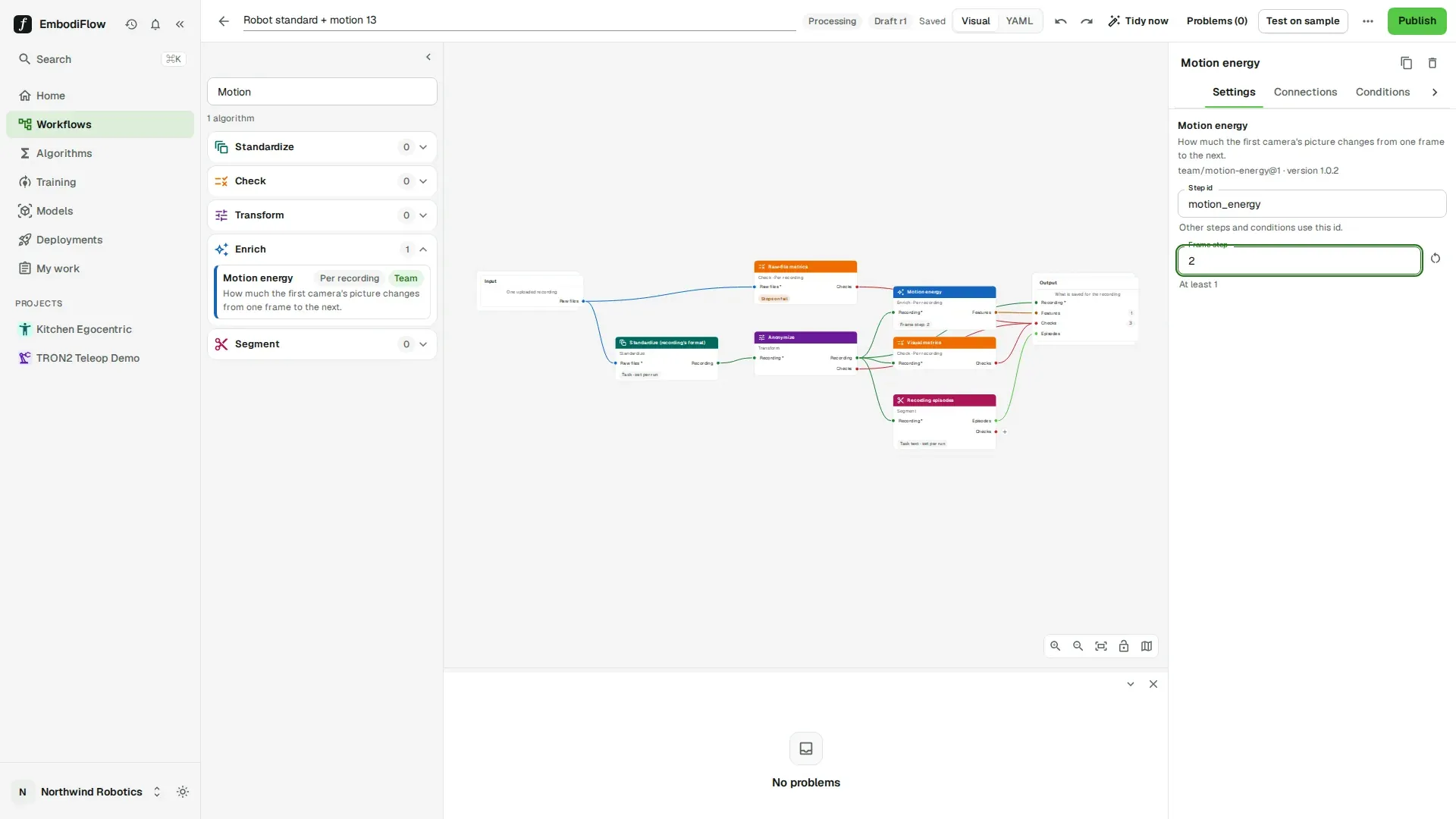Show more tabs in settings panel
1456x819 pixels.
click(x=1435, y=93)
